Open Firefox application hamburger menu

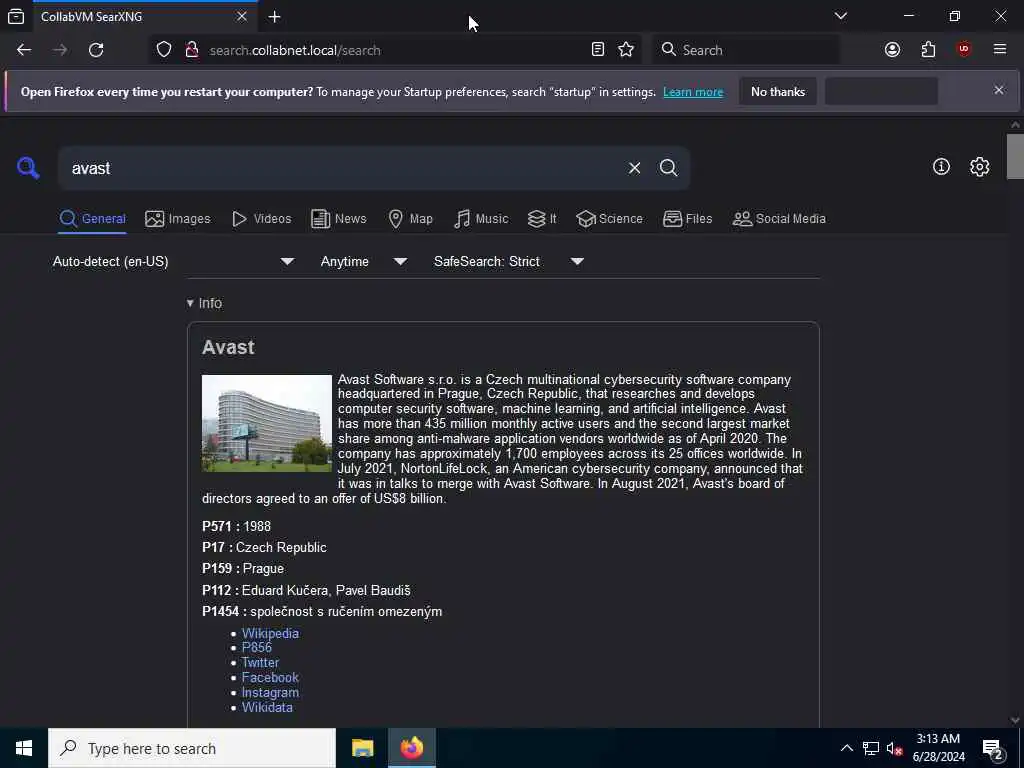pyautogui.click(x=1000, y=50)
